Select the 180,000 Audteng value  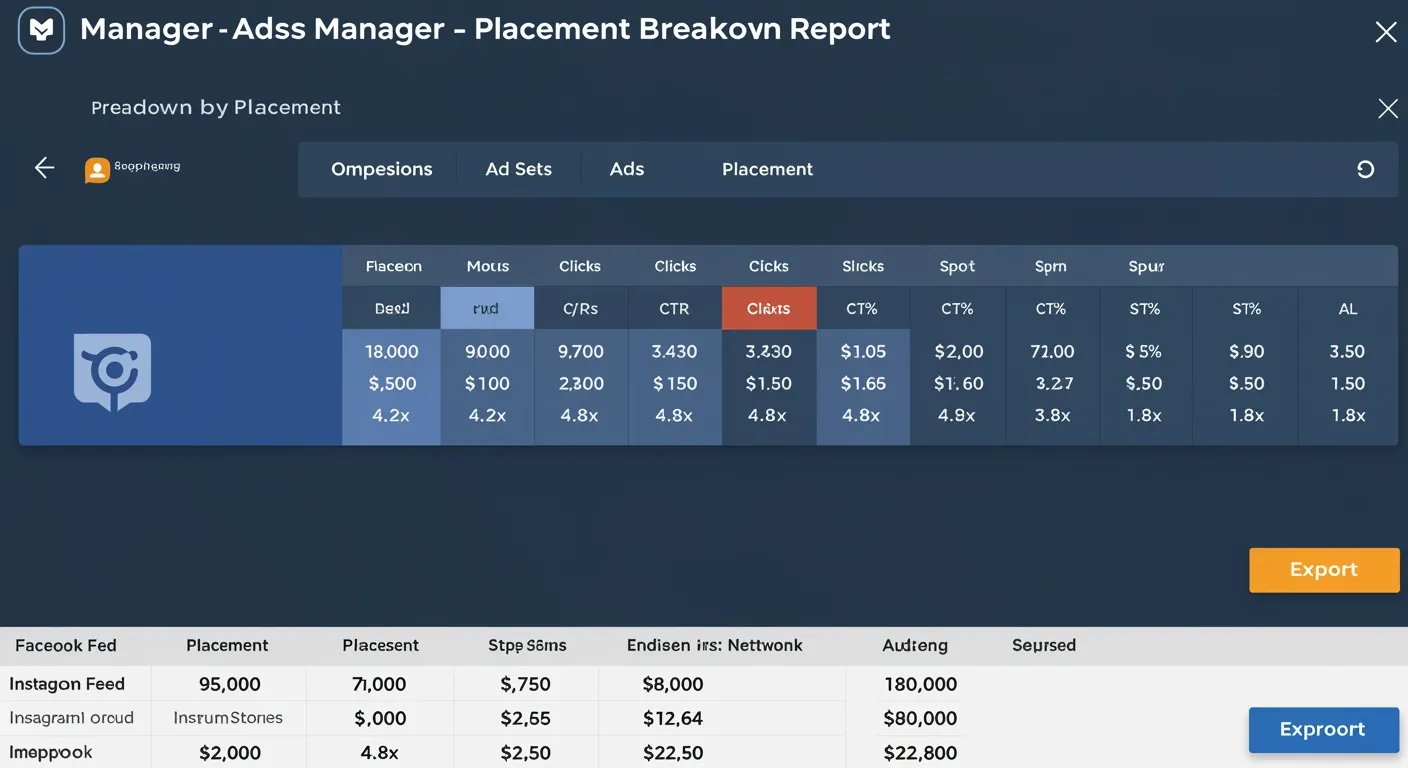(920, 683)
